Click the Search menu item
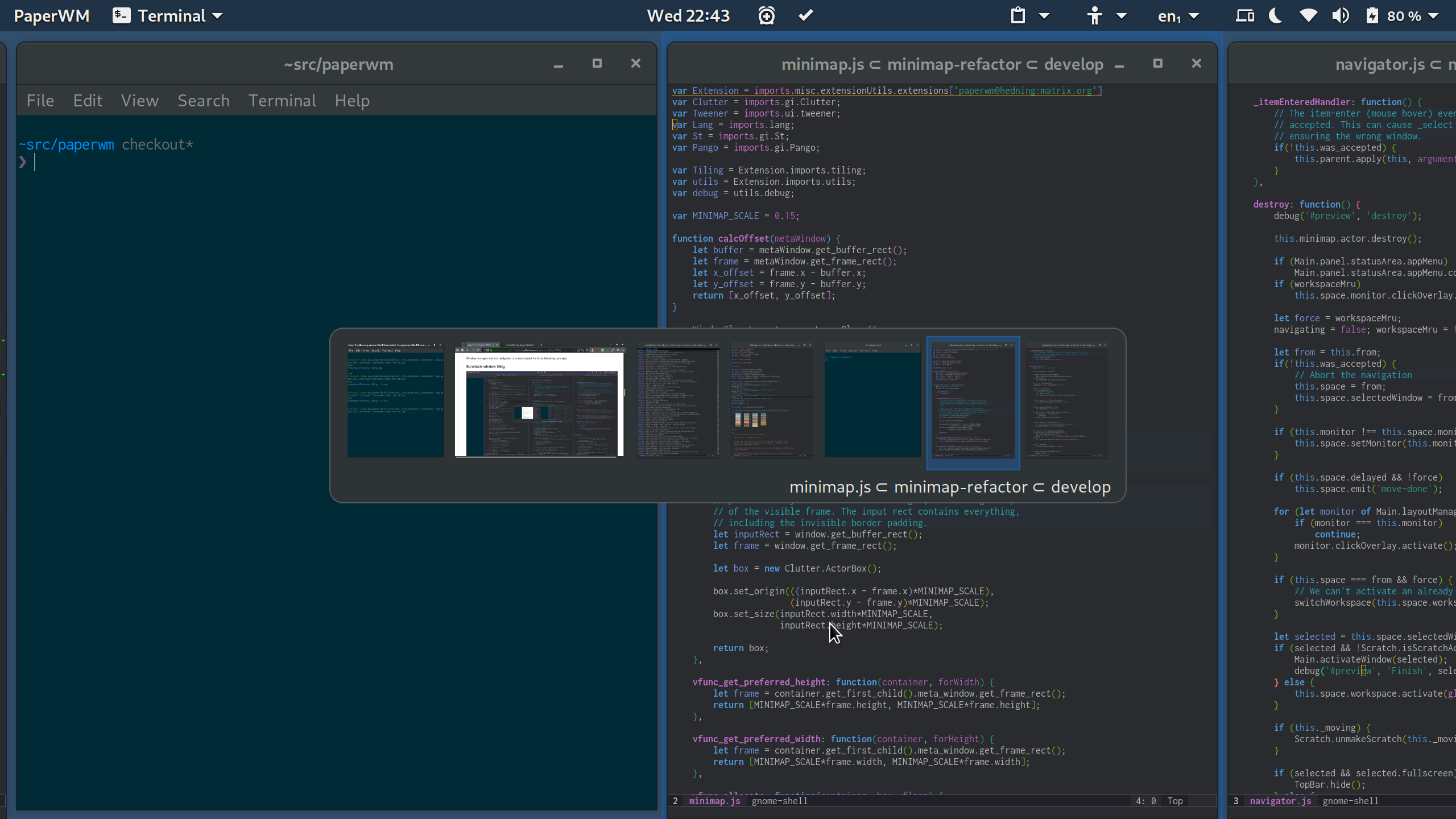The image size is (1456, 819). pyautogui.click(x=203, y=100)
